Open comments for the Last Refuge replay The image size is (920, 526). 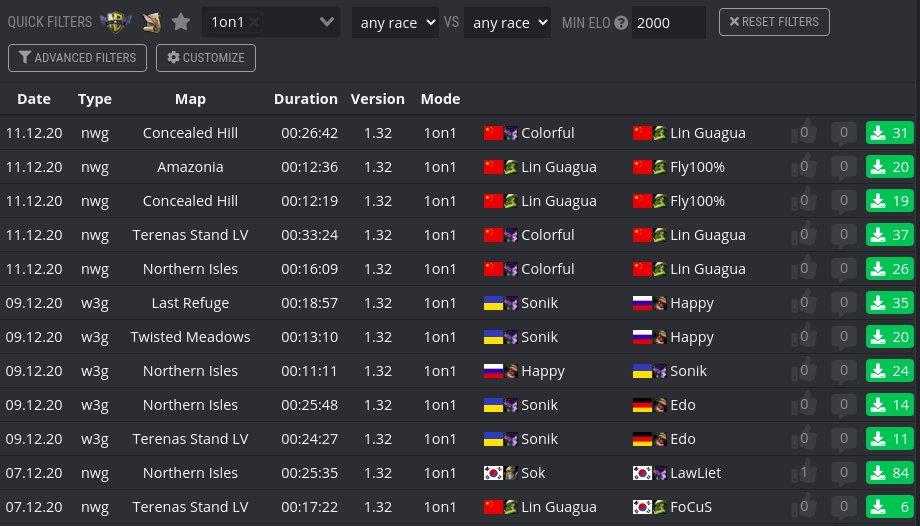click(x=844, y=304)
